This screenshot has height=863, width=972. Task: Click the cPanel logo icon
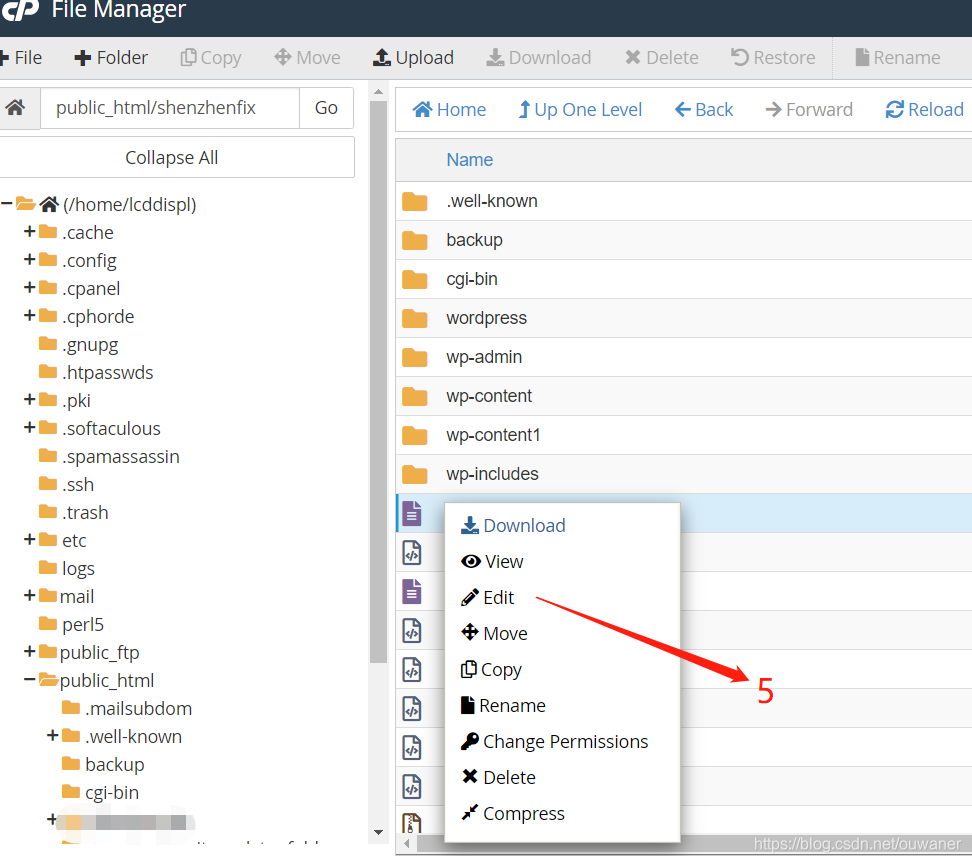(19, 9)
